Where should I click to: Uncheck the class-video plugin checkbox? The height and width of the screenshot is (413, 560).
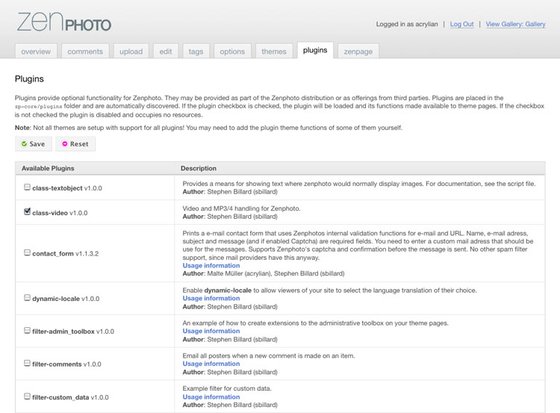[x=27, y=212]
